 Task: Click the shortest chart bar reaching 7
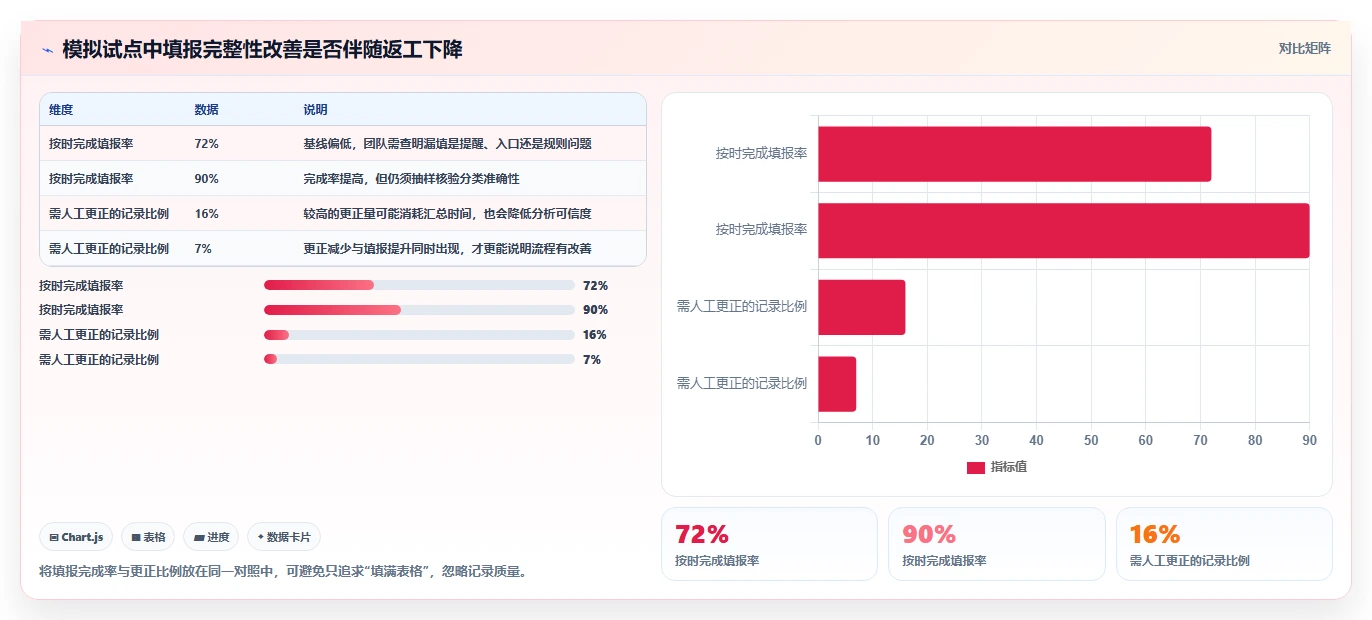[837, 384]
